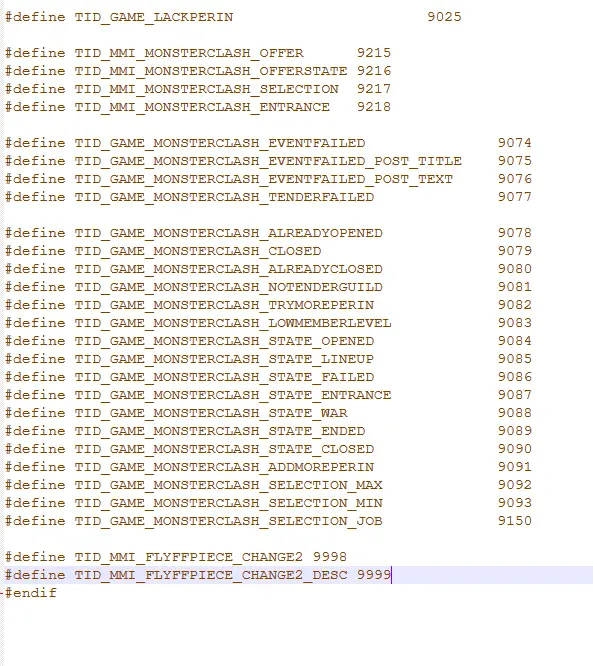Select TID_MMI_MONSTERCLASH_SELECTION identifier
Image resolution: width=593 pixels, height=666 pixels.
tap(207, 89)
